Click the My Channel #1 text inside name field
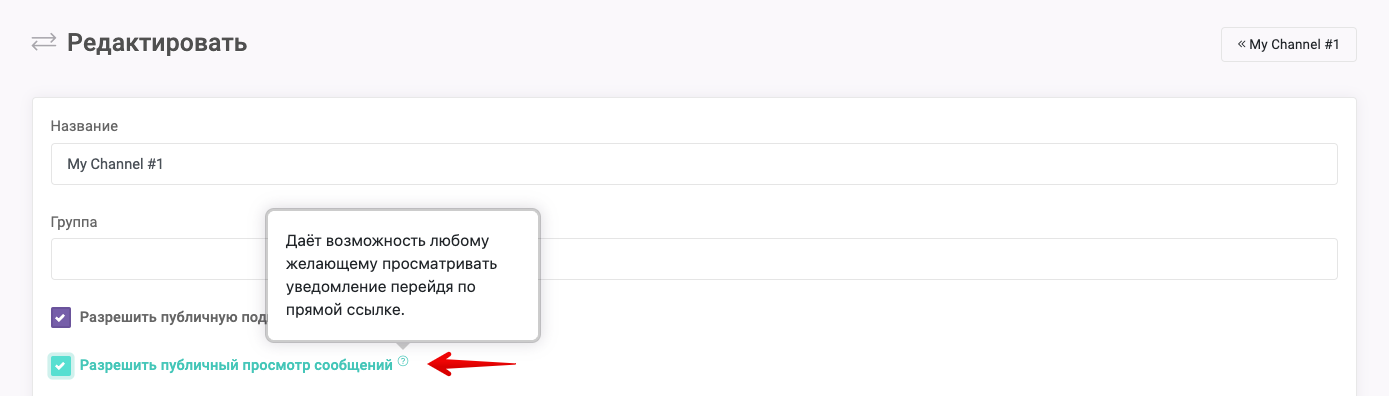This screenshot has width=1389, height=396. tap(115, 164)
